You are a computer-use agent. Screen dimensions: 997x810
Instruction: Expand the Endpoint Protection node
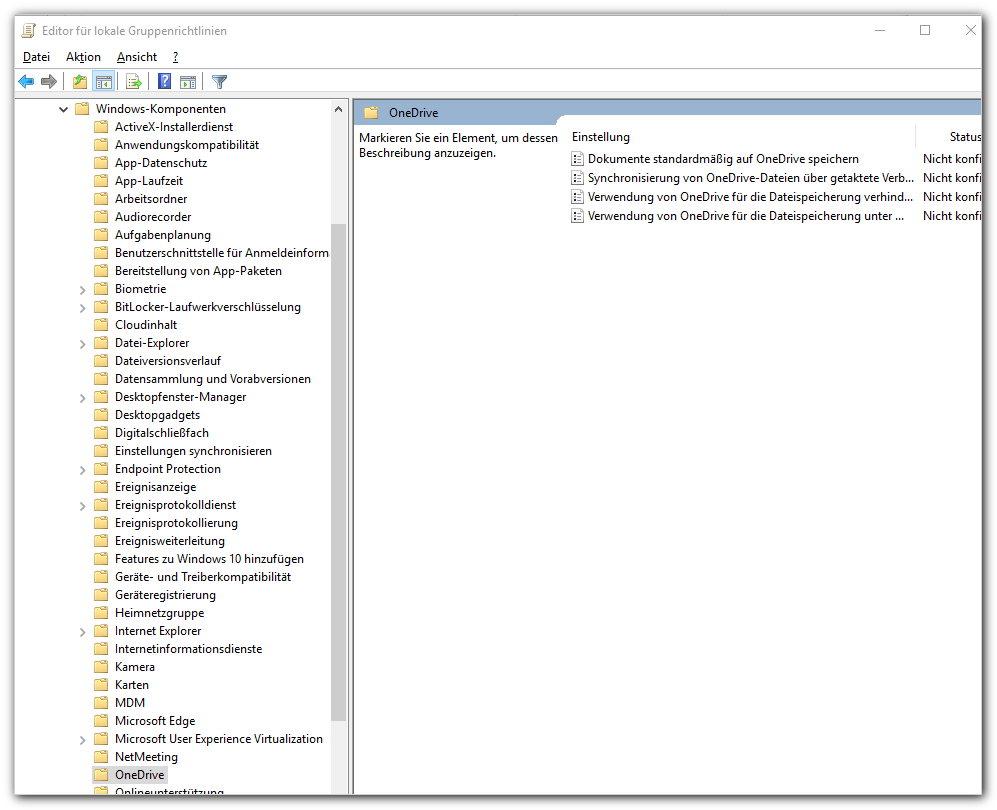point(82,470)
